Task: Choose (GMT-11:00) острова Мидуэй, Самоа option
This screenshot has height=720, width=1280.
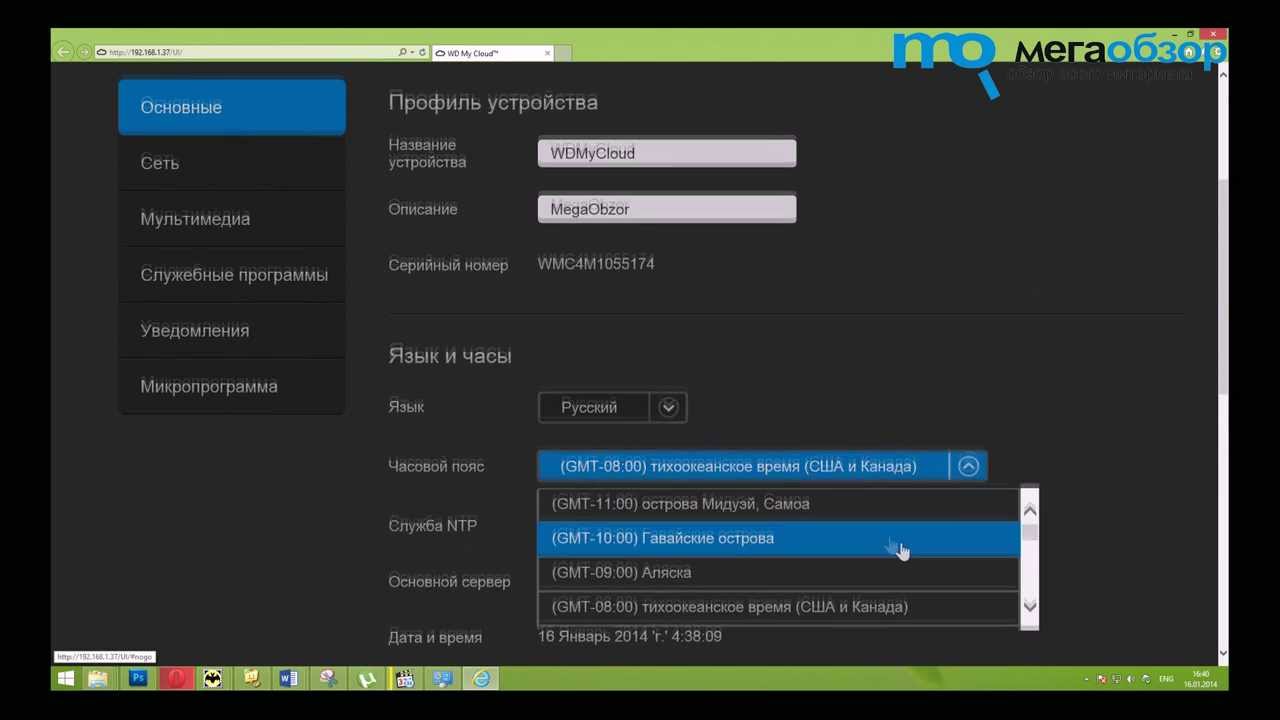Action: [x=779, y=504]
